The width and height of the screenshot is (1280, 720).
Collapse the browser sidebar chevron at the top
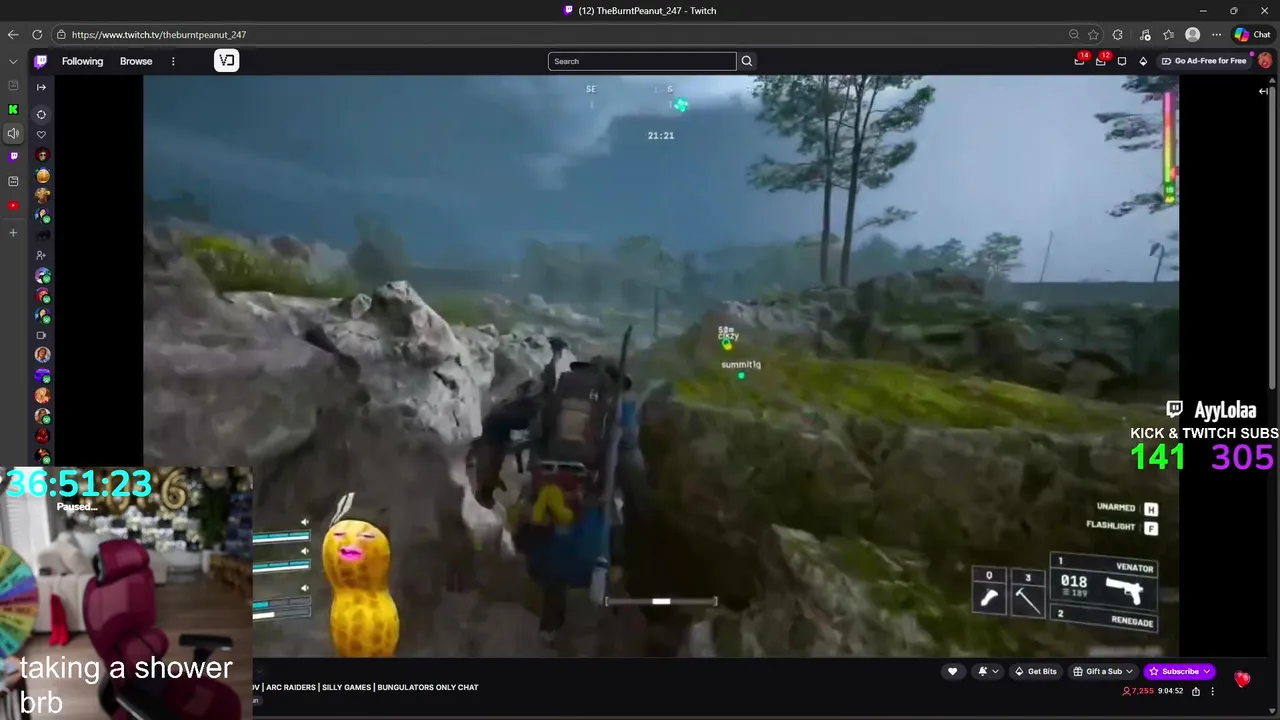(x=13, y=61)
